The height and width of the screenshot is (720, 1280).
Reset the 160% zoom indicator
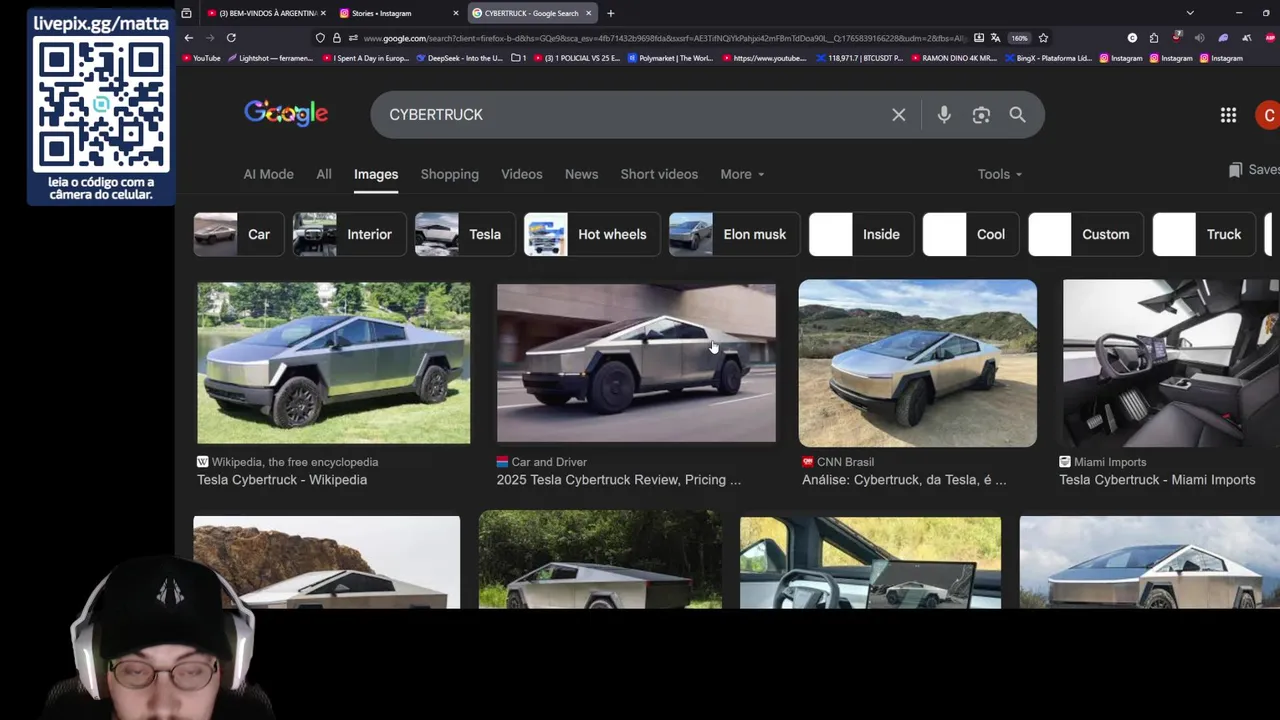pos(1019,38)
